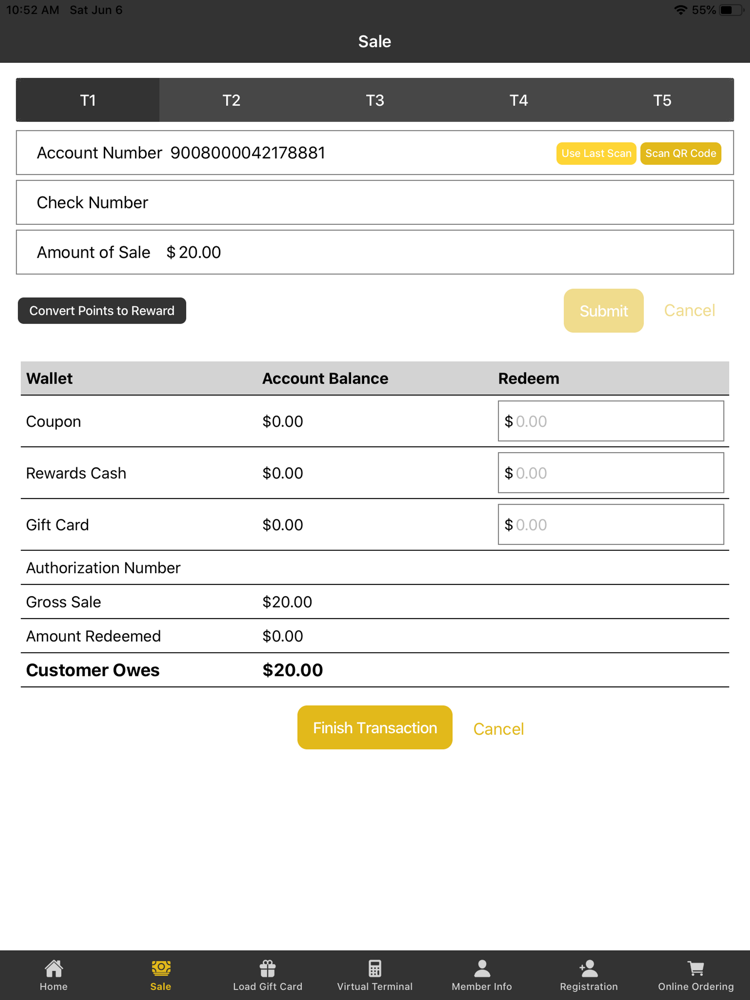Tap the Member Info person icon
This screenshot has width=750, height=1000.
coord(482,968)
